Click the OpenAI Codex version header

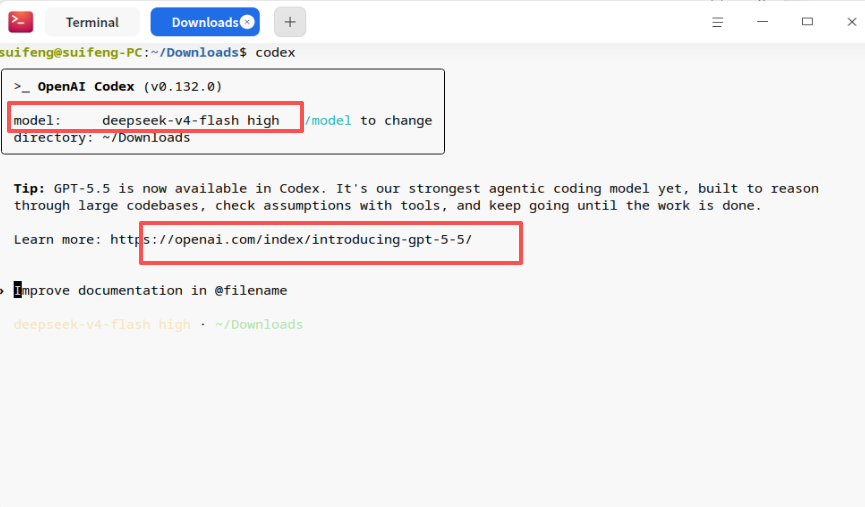click(118, 87)
